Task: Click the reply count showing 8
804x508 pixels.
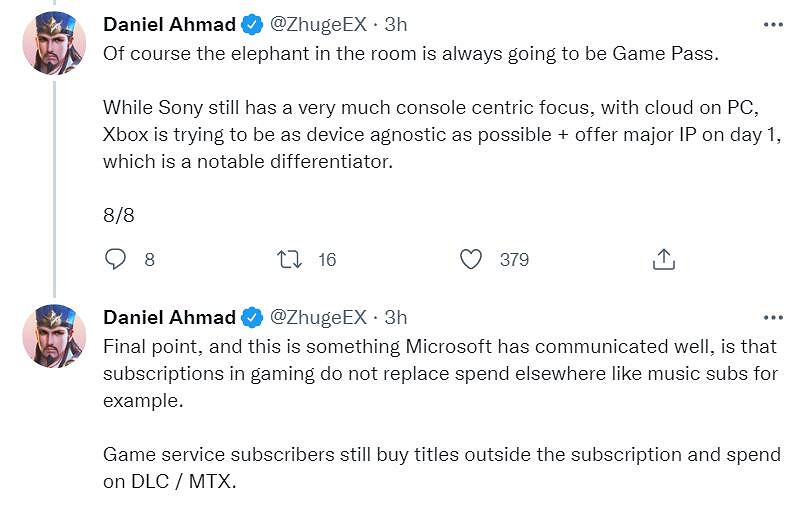Action: click(x=149, y=260)
